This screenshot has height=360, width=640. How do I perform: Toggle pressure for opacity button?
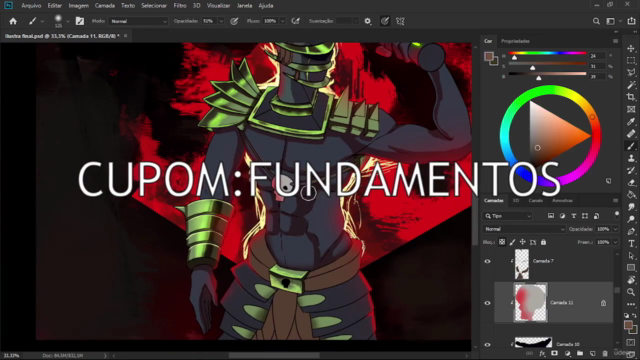point(234,21)
